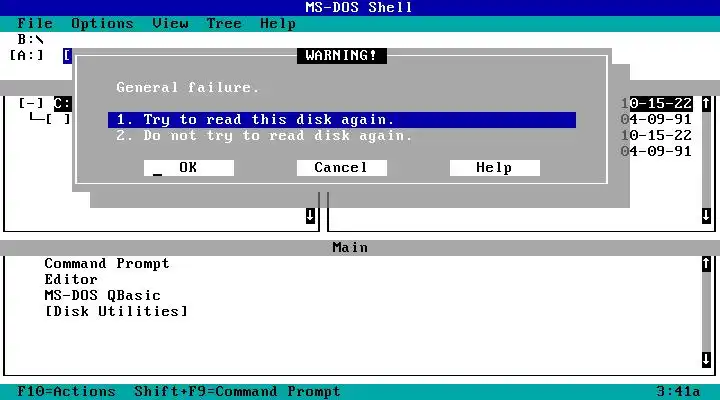Screen dimensions: 720x400
Task: Click the Main title bar
Action: pos(360,248)
